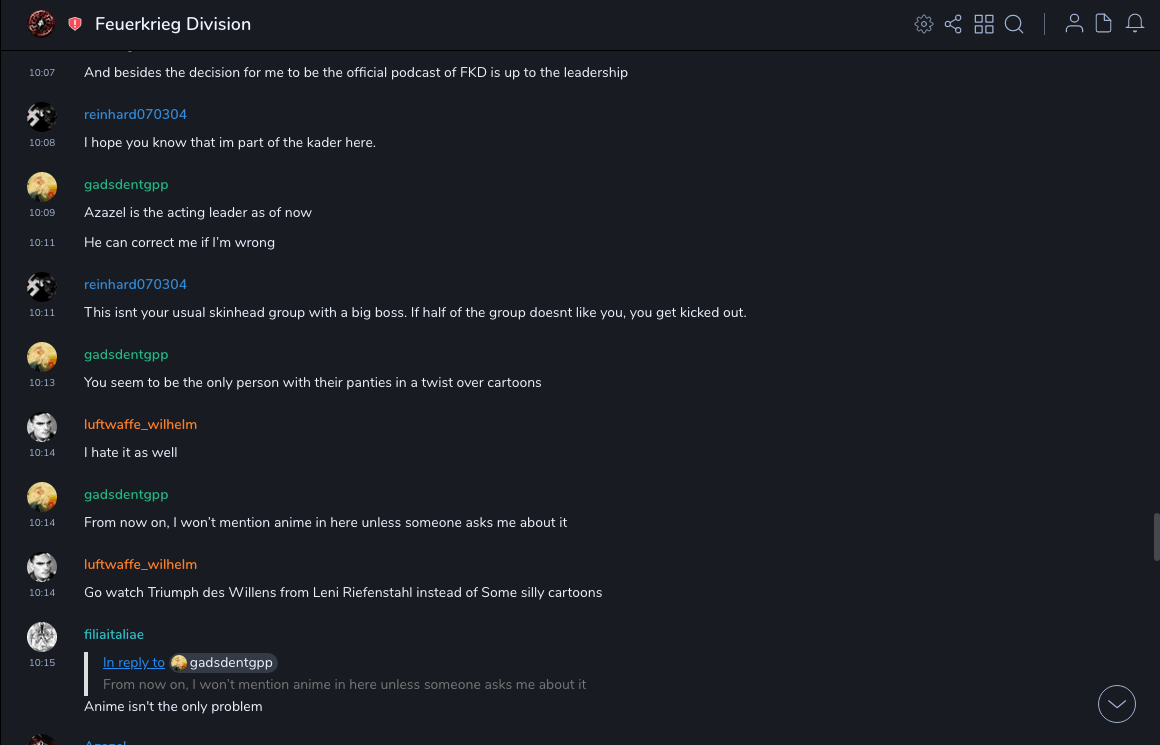1160x745 pixels.
Task: Click the share room icon
Action: coord(953,24)
